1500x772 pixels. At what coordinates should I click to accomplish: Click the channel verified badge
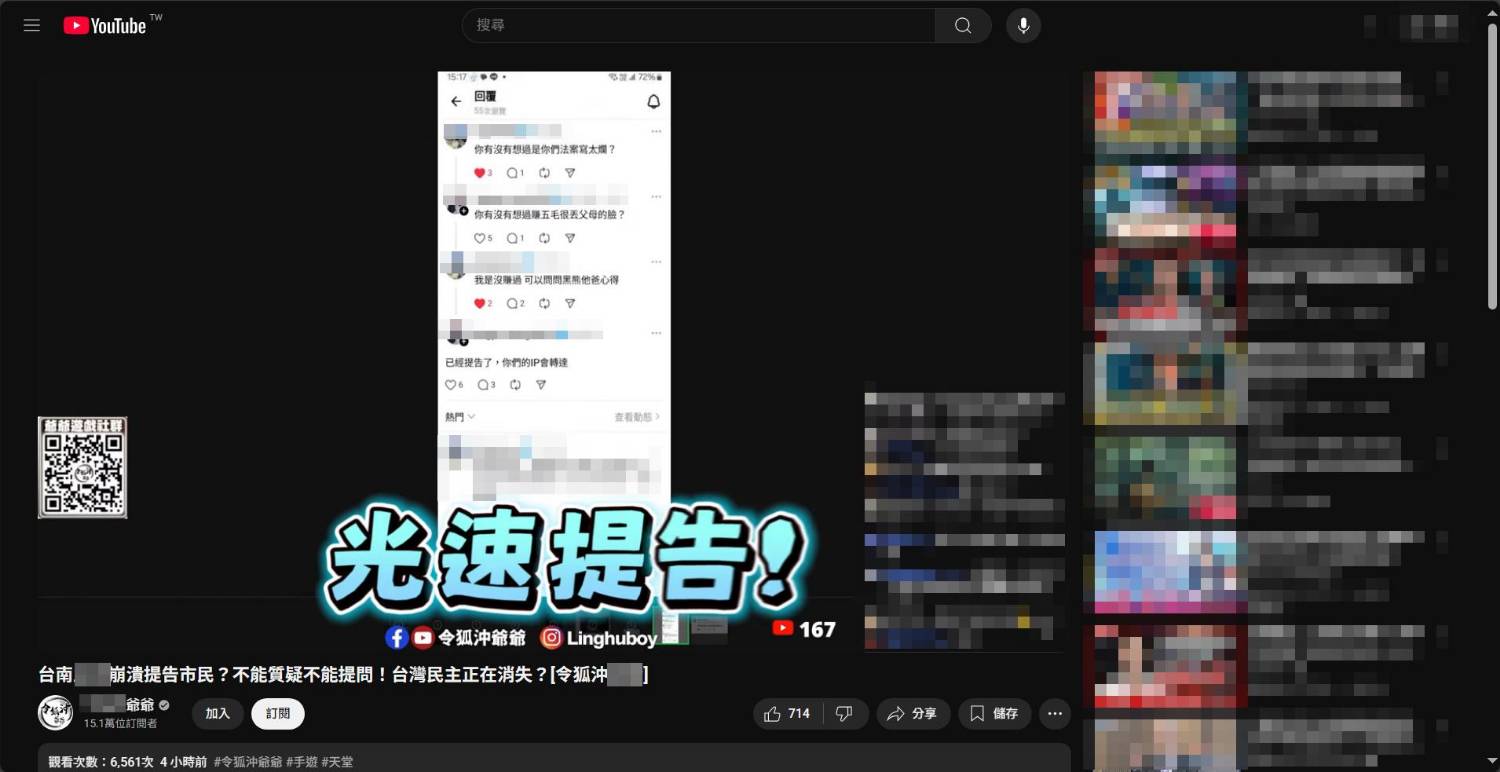click(164, 705)
